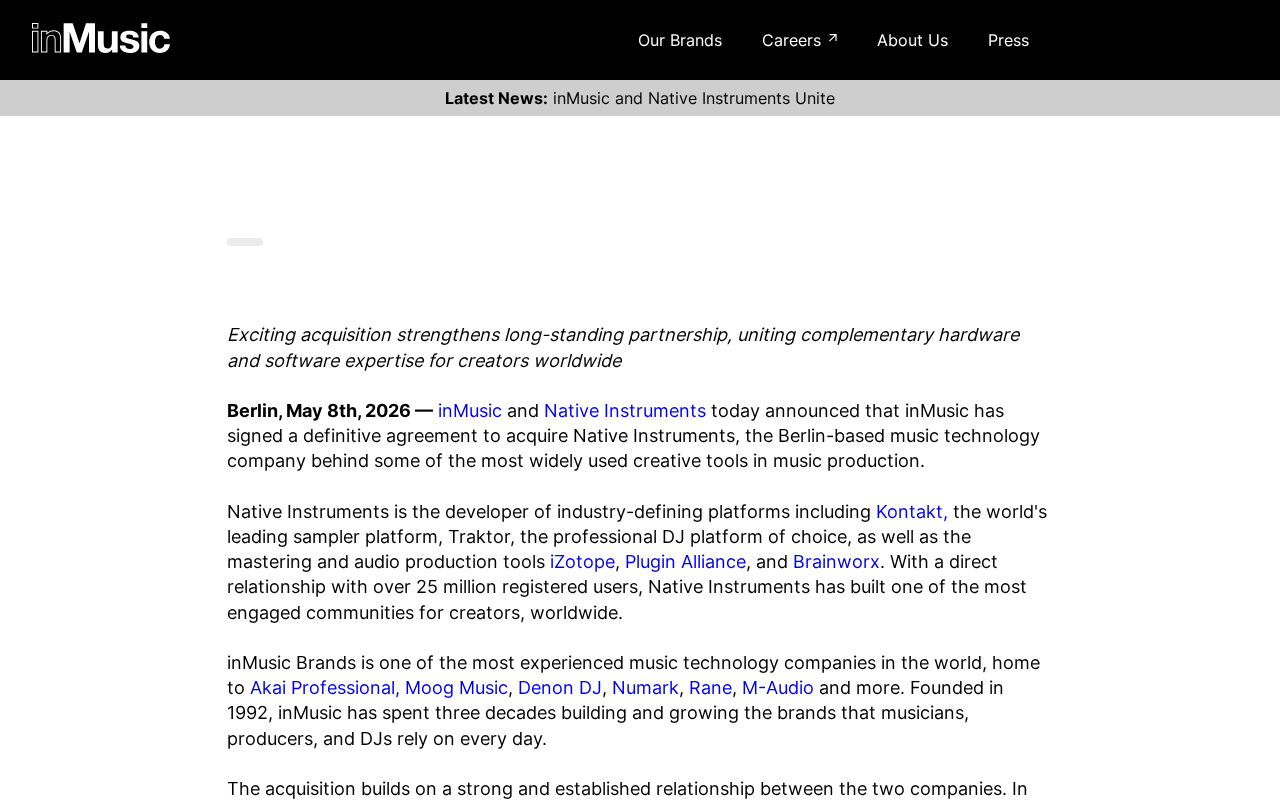1280x800 pixels.
Task: Open the iZotope link
Action: (582, 562)
